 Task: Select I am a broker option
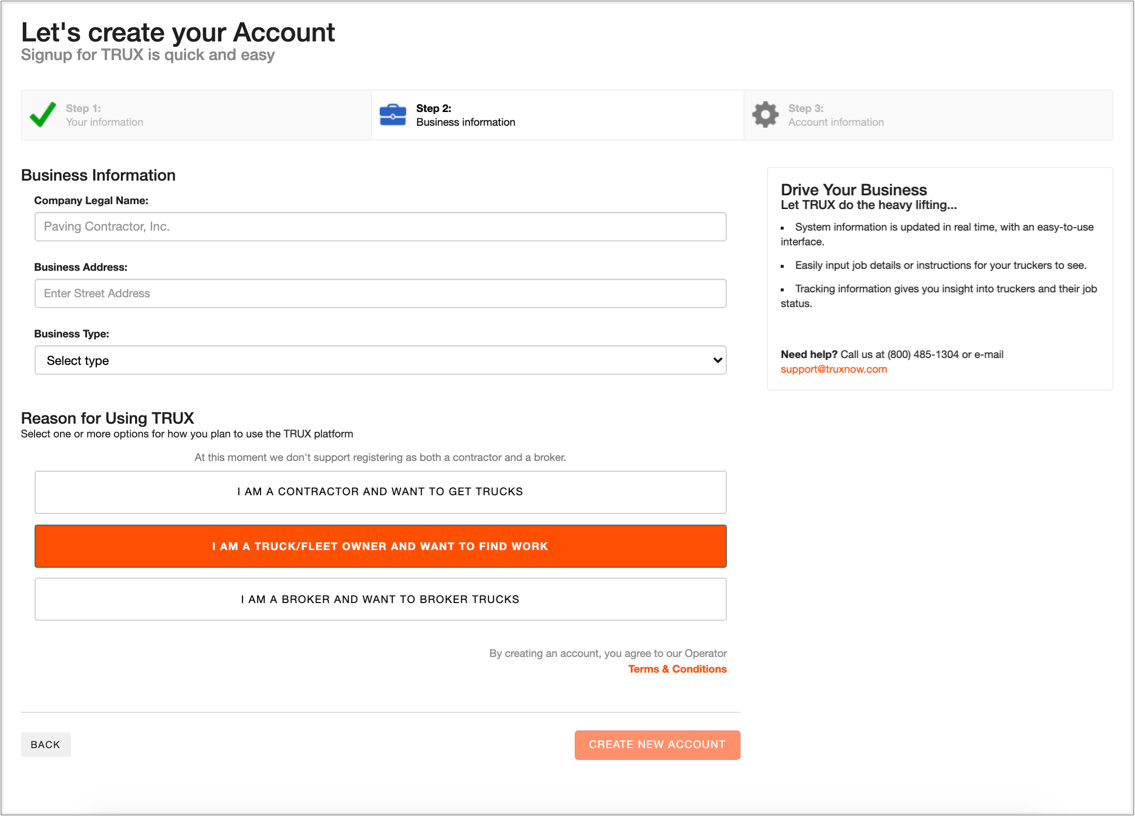pos(380,599)
